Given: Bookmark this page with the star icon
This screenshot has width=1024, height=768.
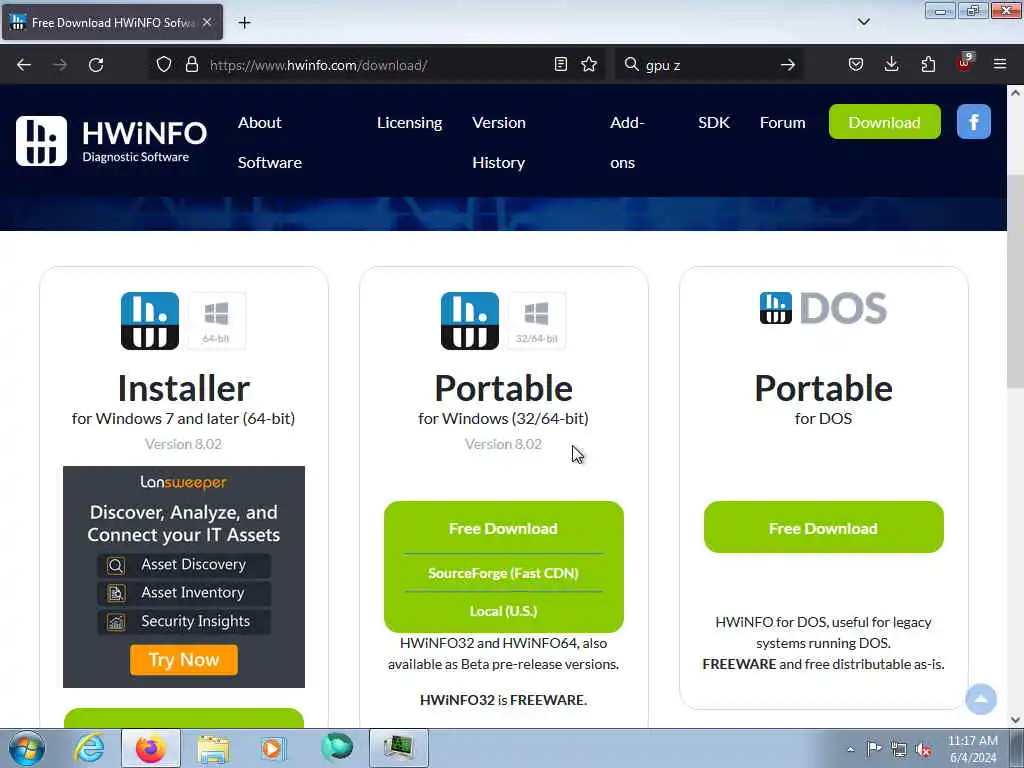Looking at the screenshot, I should pos(589,65).
